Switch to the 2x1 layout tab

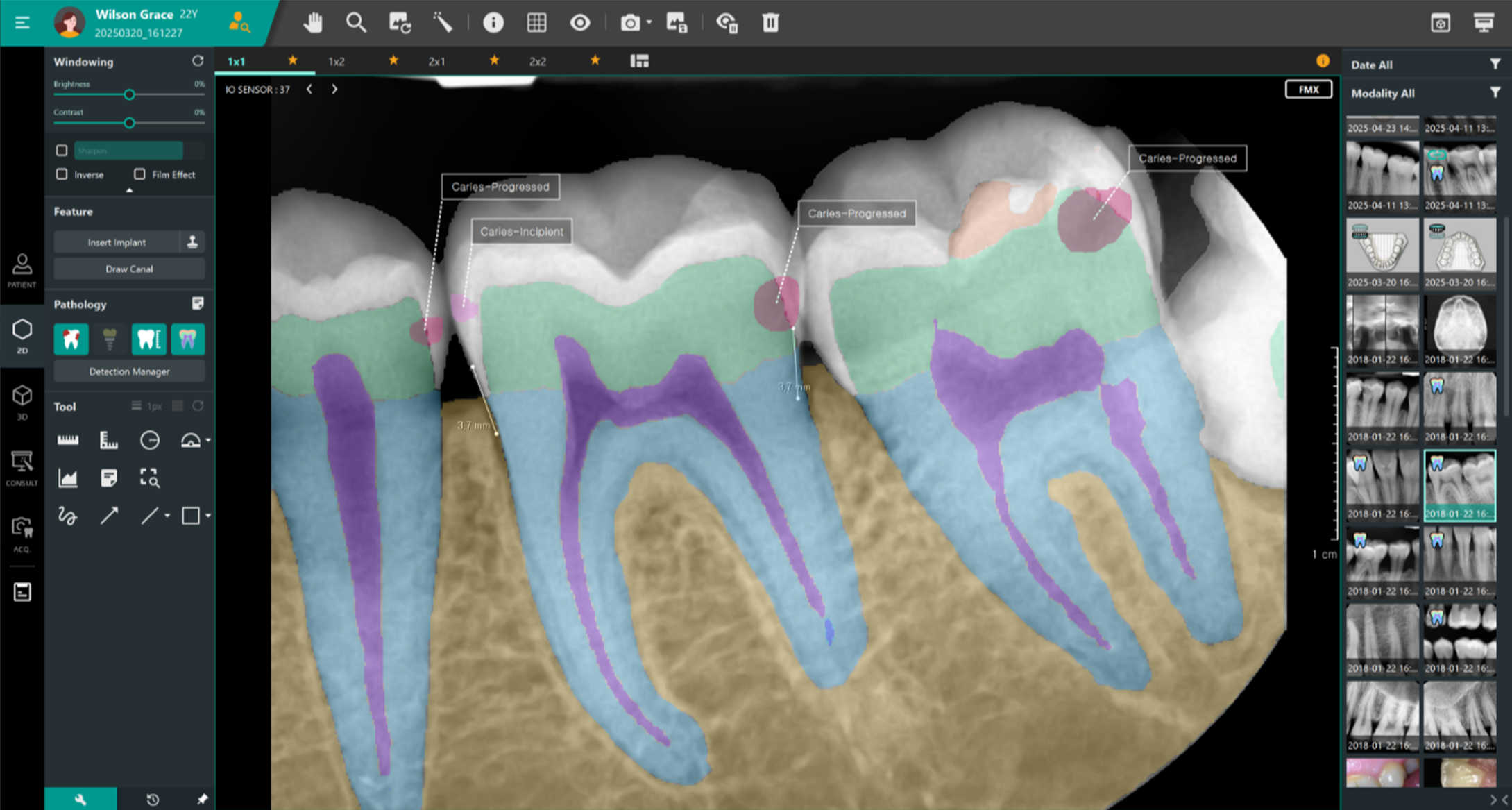pos(436,61)
